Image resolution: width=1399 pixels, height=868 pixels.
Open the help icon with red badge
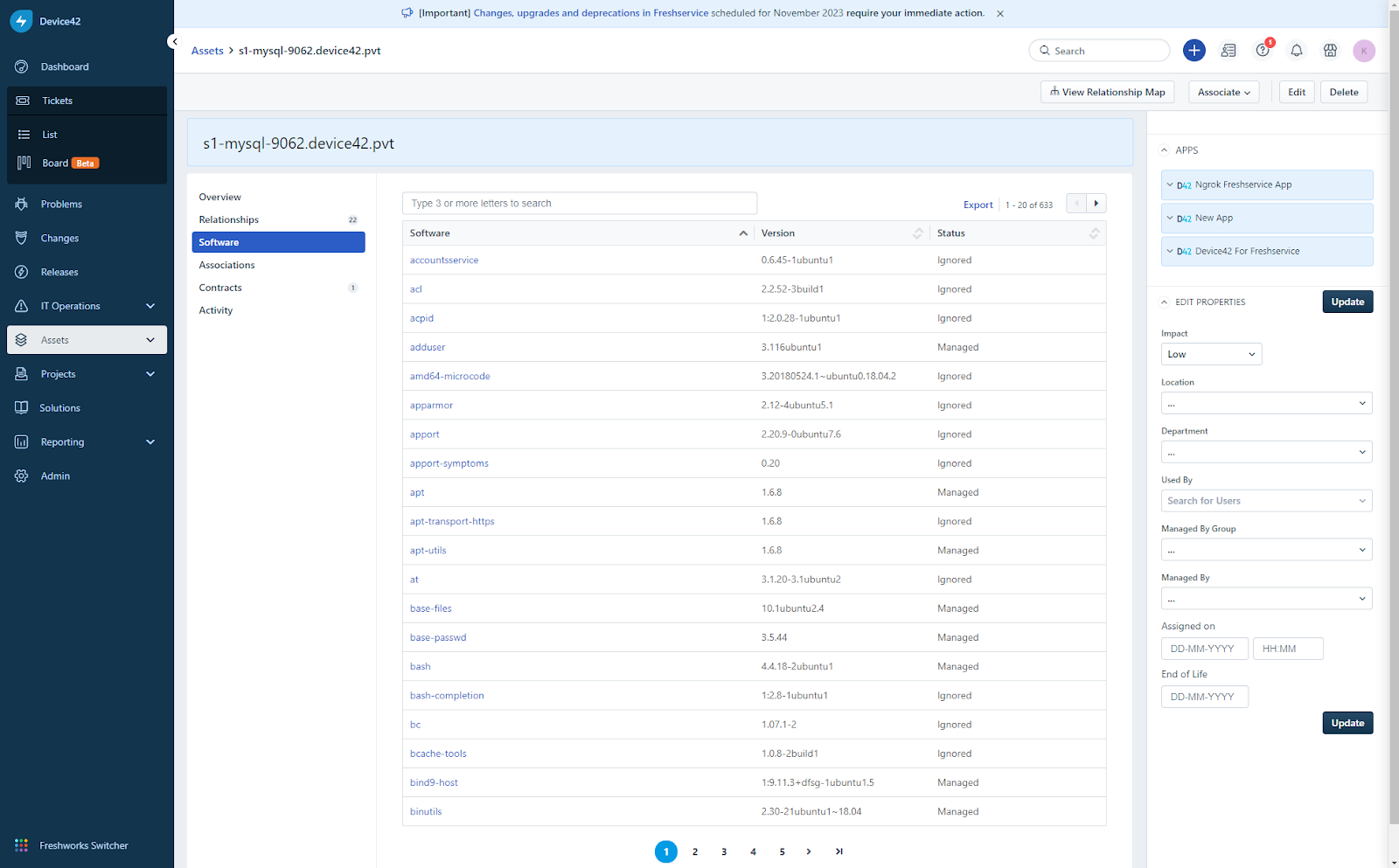[x=1263, y=51]
